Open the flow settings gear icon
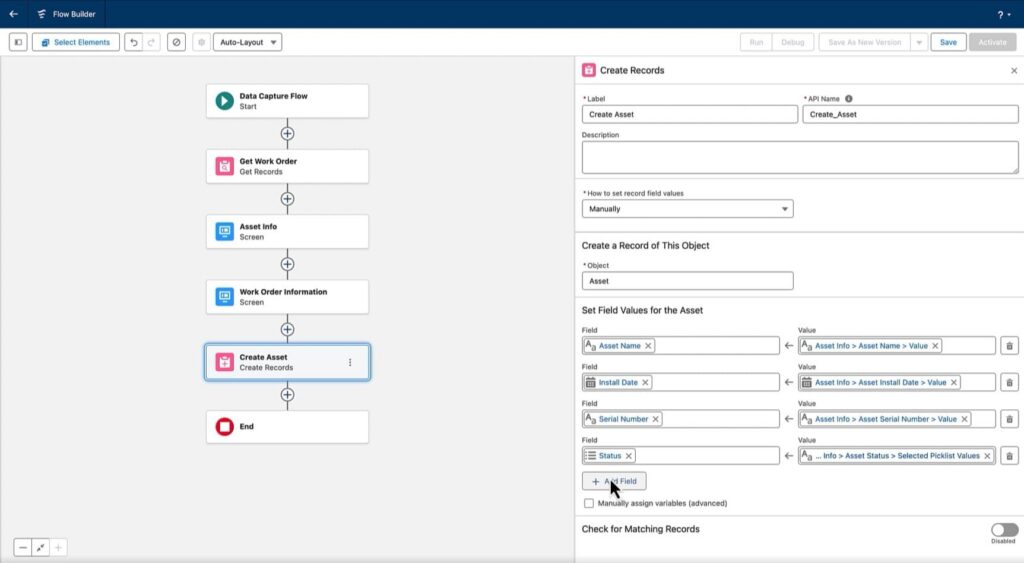The height and width of the screenshot is (563, 1024). [x=201, y=42]
